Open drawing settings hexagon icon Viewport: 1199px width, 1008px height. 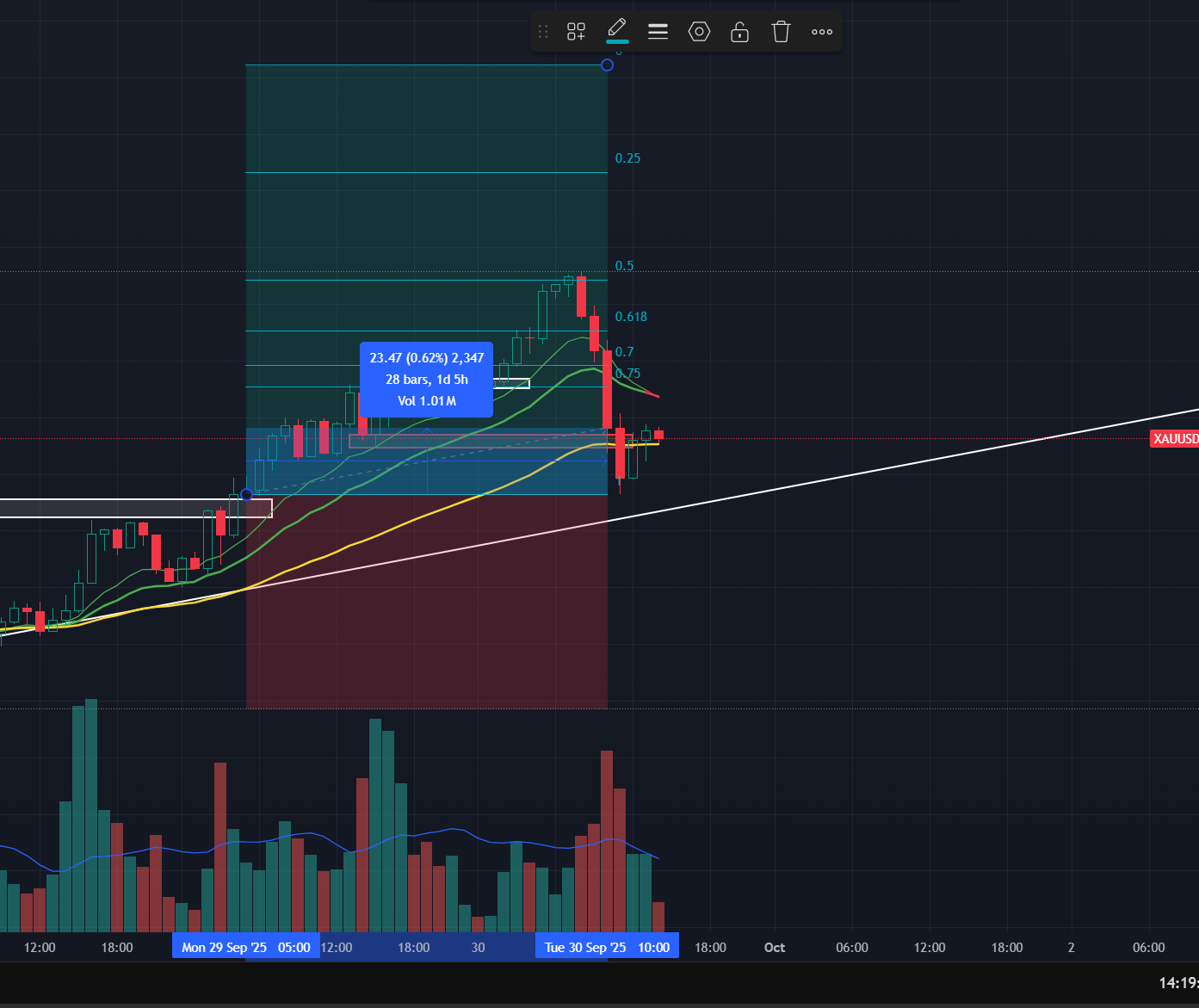tap(699, 32)
